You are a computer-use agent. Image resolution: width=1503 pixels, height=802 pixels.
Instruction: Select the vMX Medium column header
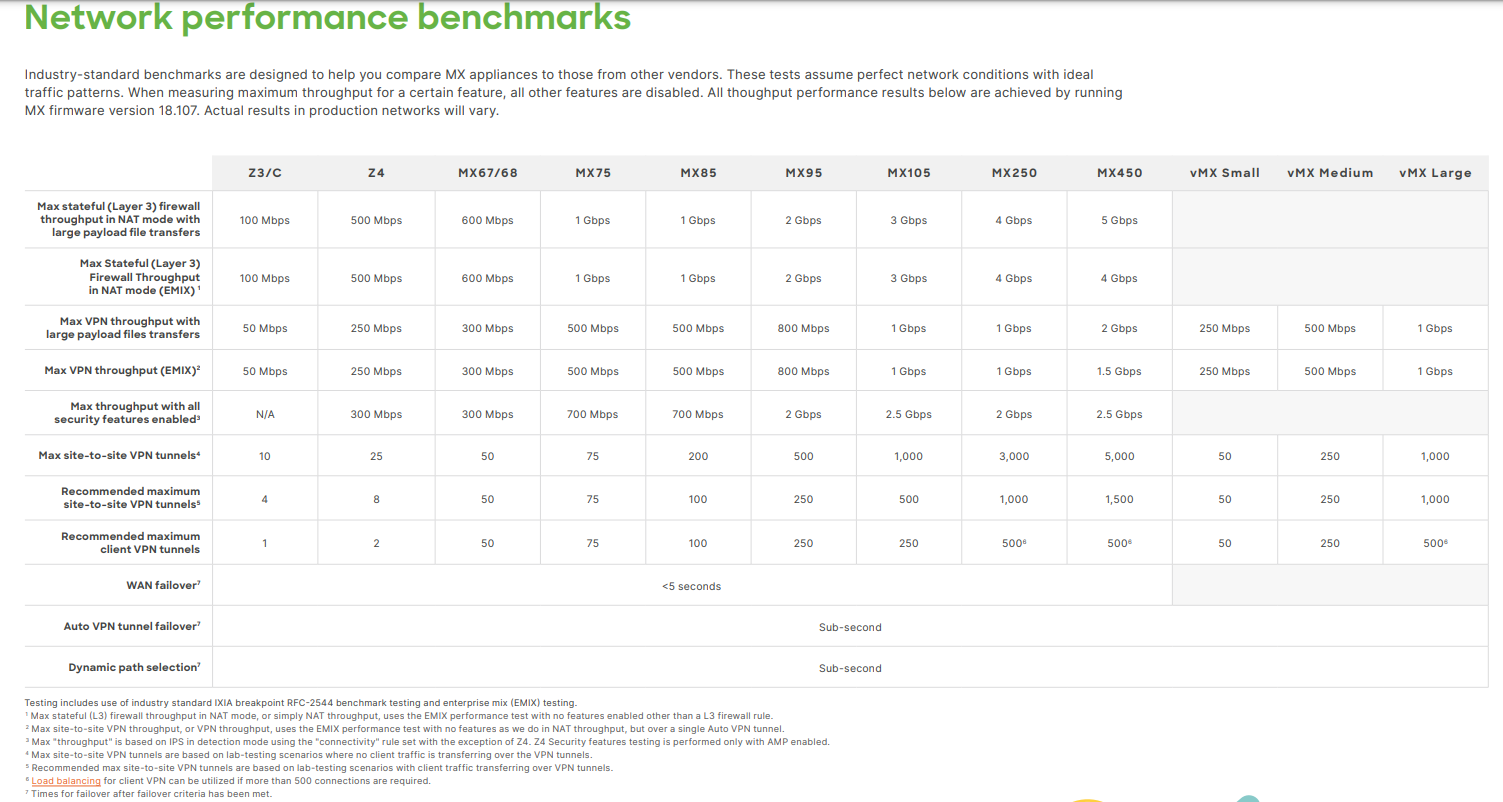click(1329, 172)
